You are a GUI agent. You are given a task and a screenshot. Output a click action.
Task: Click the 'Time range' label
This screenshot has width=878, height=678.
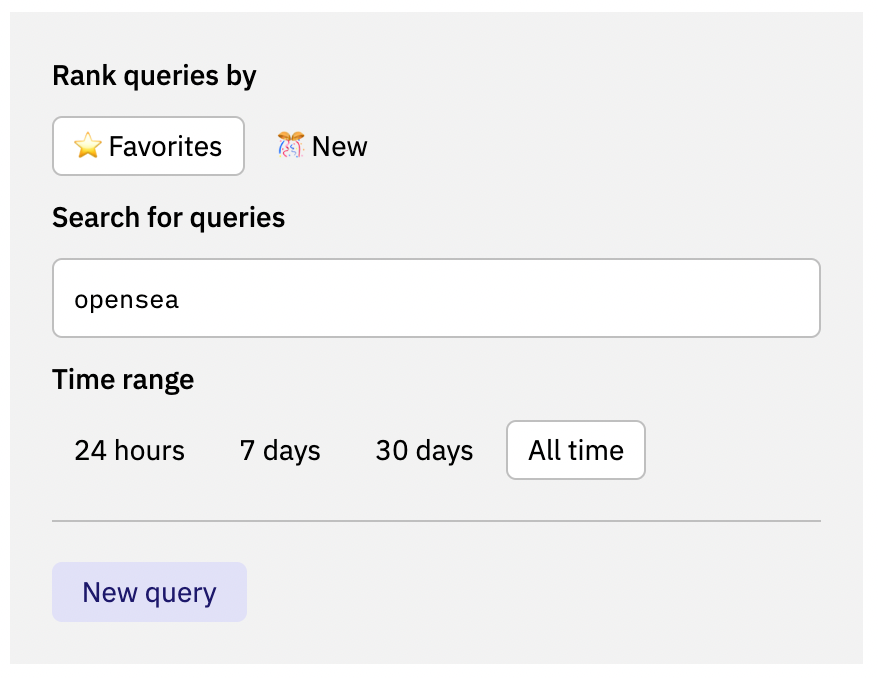click(x=123, y=380)
